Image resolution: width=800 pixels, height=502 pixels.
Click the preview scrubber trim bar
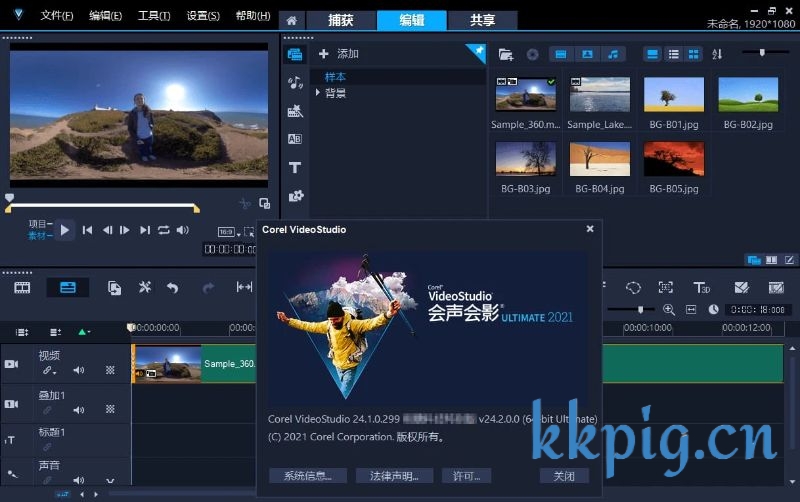coord(103,206)
